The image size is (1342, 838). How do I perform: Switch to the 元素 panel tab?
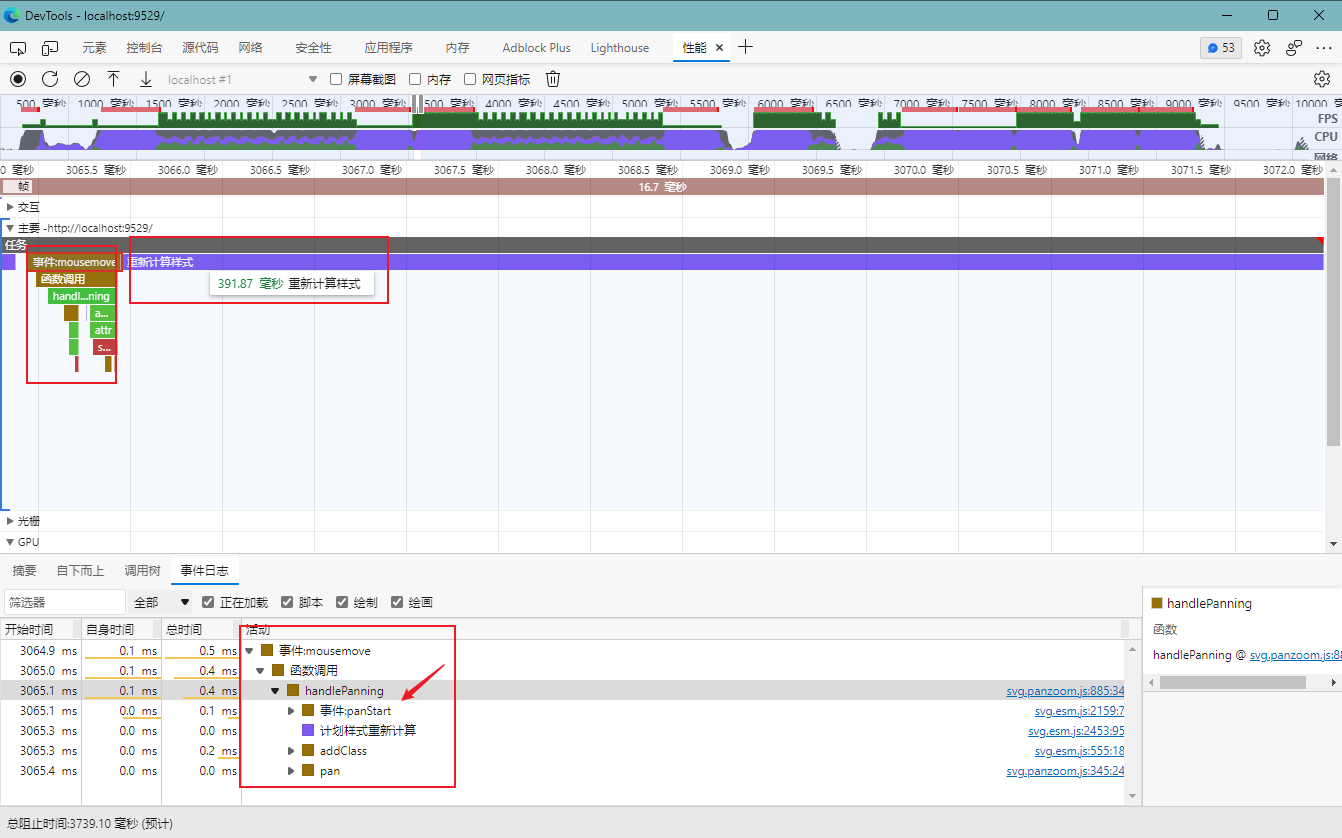(94, 48)
